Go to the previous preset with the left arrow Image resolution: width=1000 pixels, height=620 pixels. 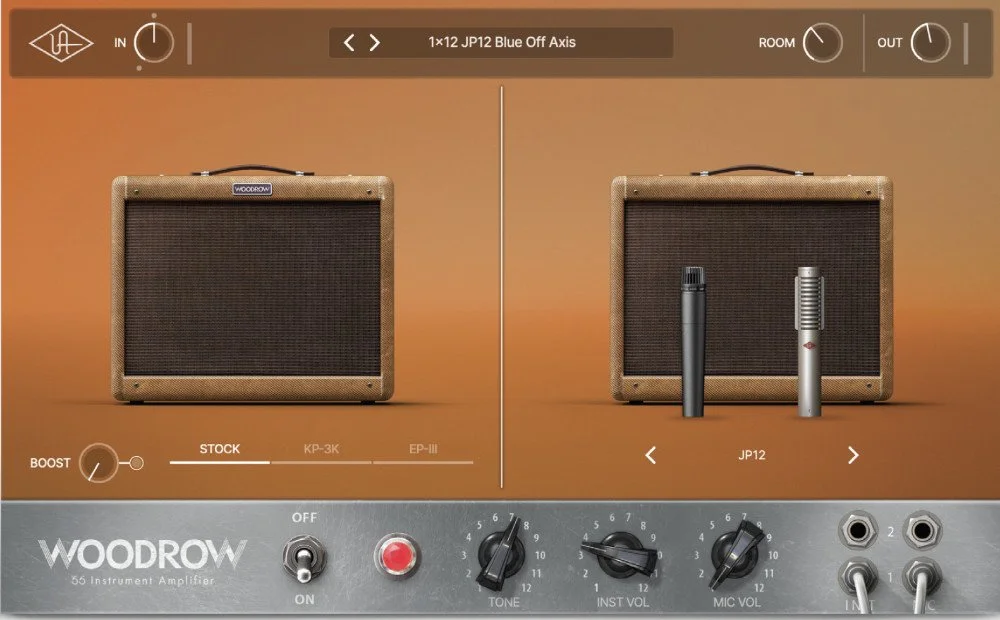point(349,43)
